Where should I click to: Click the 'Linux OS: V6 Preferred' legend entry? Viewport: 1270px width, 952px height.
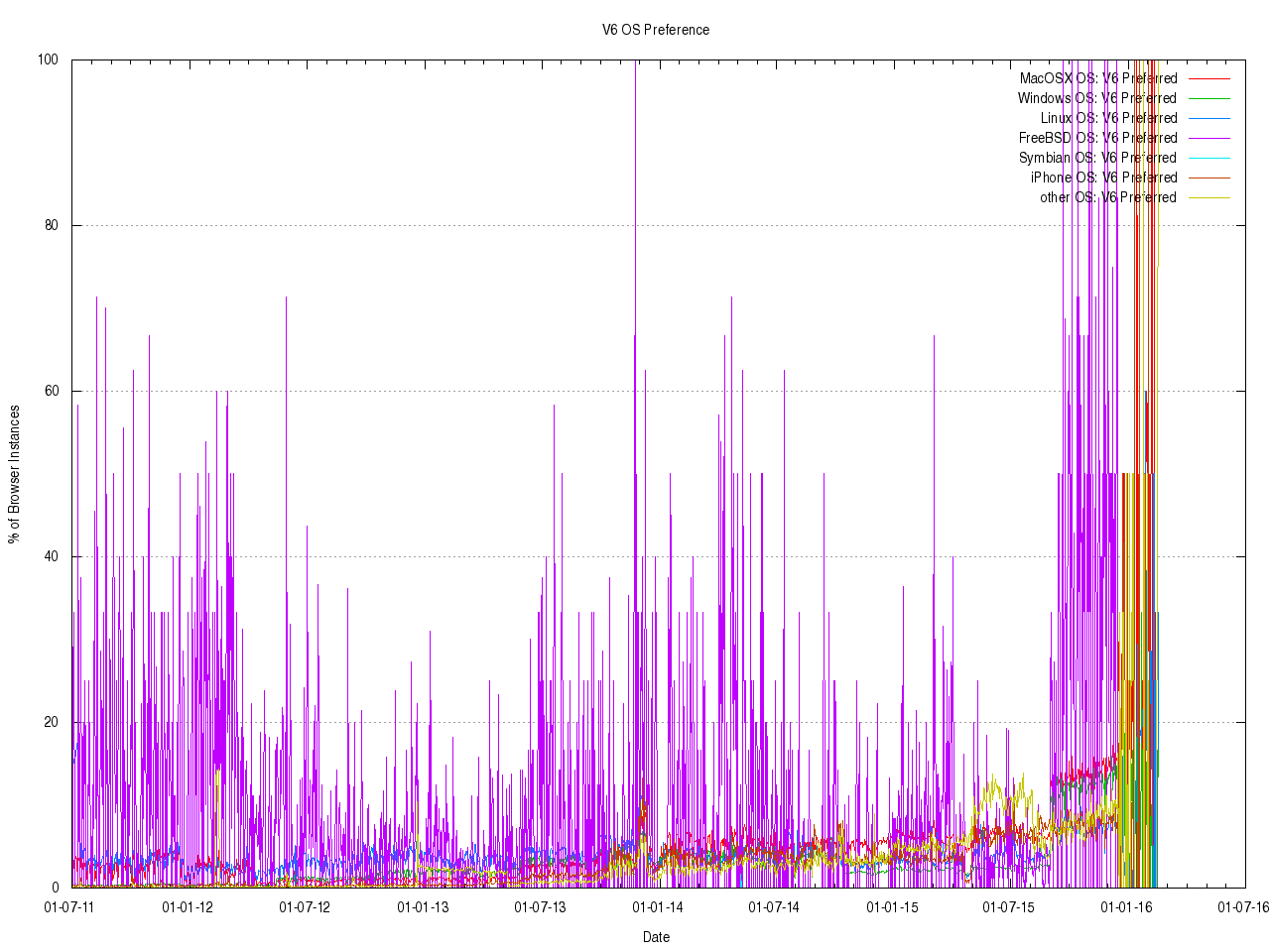pyautogui.click(x=1108, y=118)
